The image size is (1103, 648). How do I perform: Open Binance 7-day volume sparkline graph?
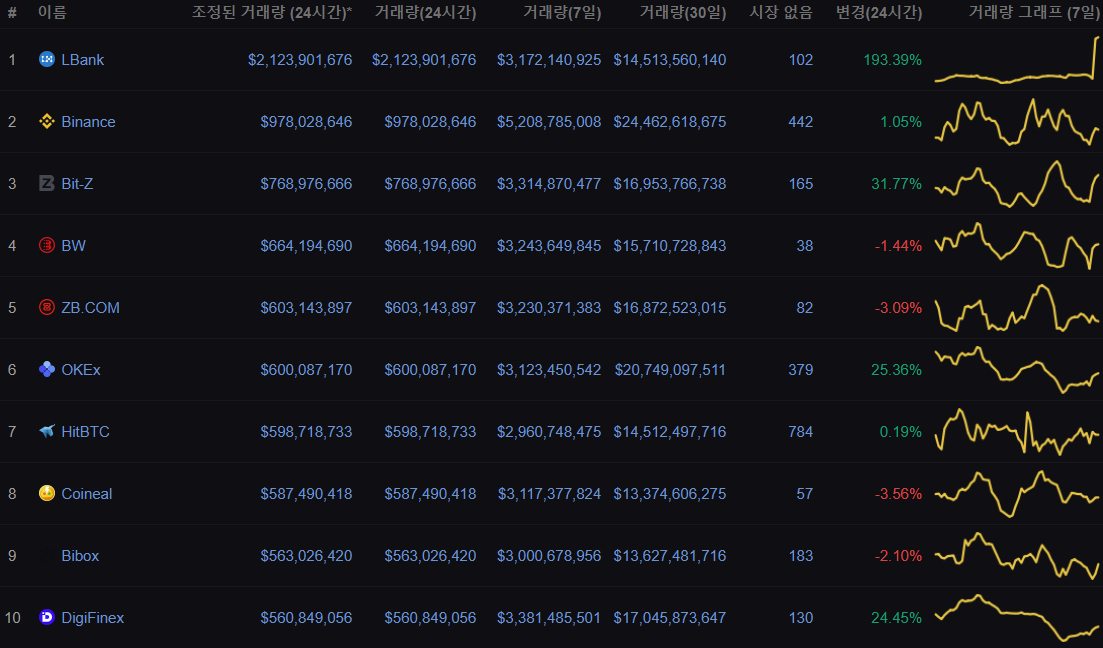[x=1016, y=122]
